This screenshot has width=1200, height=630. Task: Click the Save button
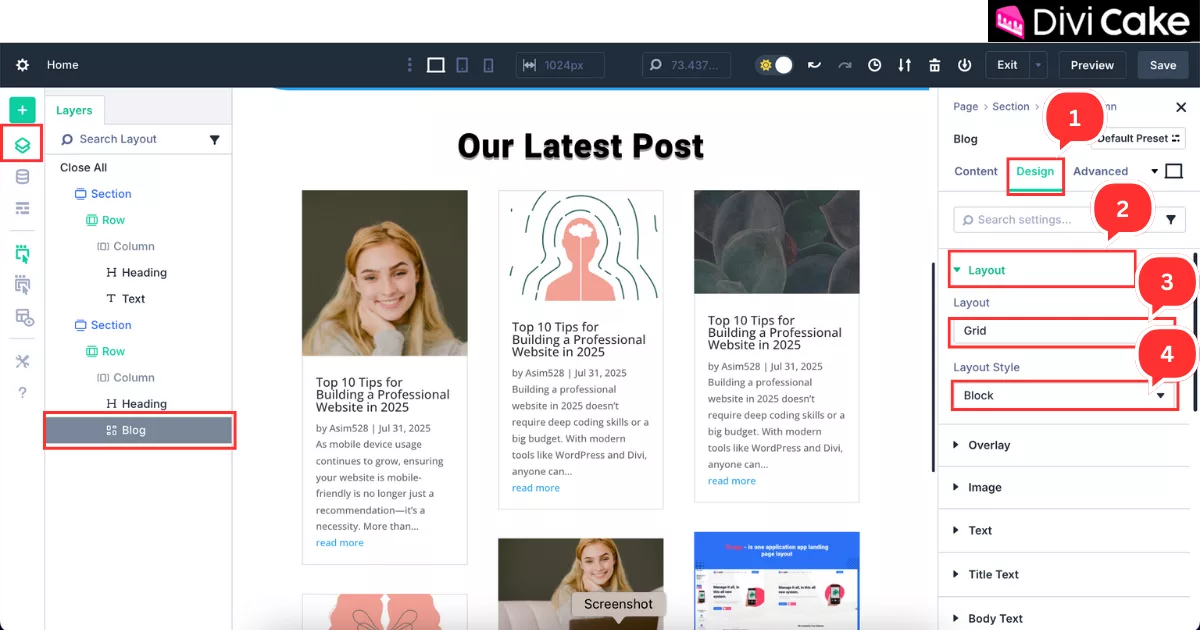tap(1163, 65)
